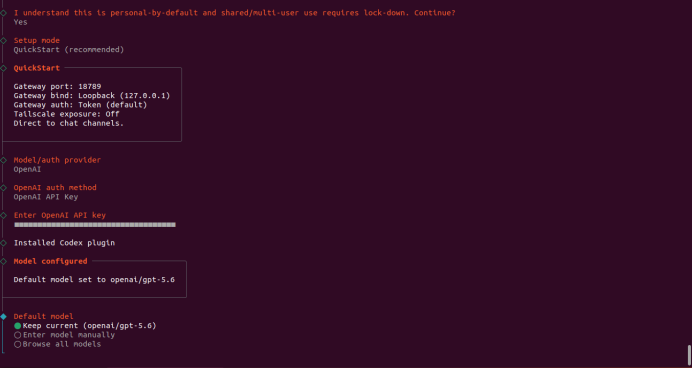The height and width of the screenshot is (369, 692).
Task: Click 'Gateway port: 18789' line
Action: click(x=57, y=87)
